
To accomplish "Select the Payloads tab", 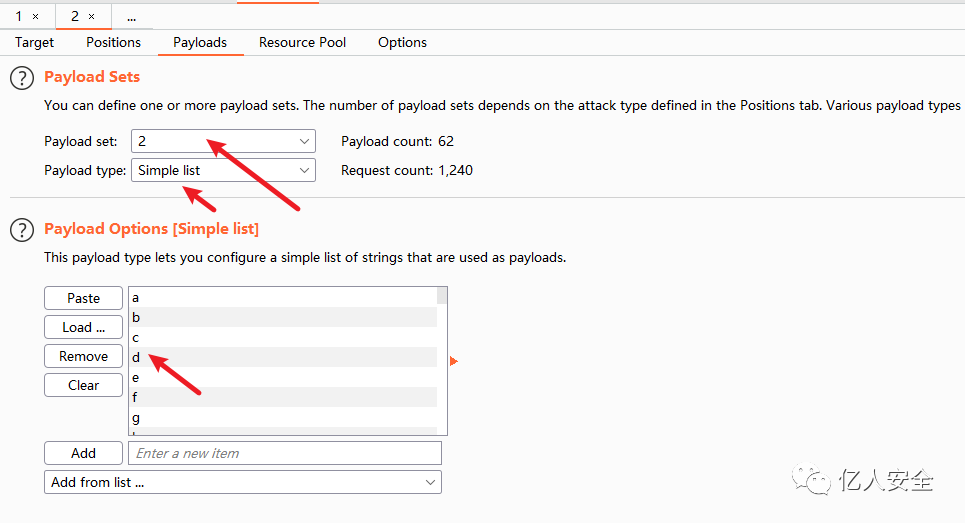I will coord(200,42).
